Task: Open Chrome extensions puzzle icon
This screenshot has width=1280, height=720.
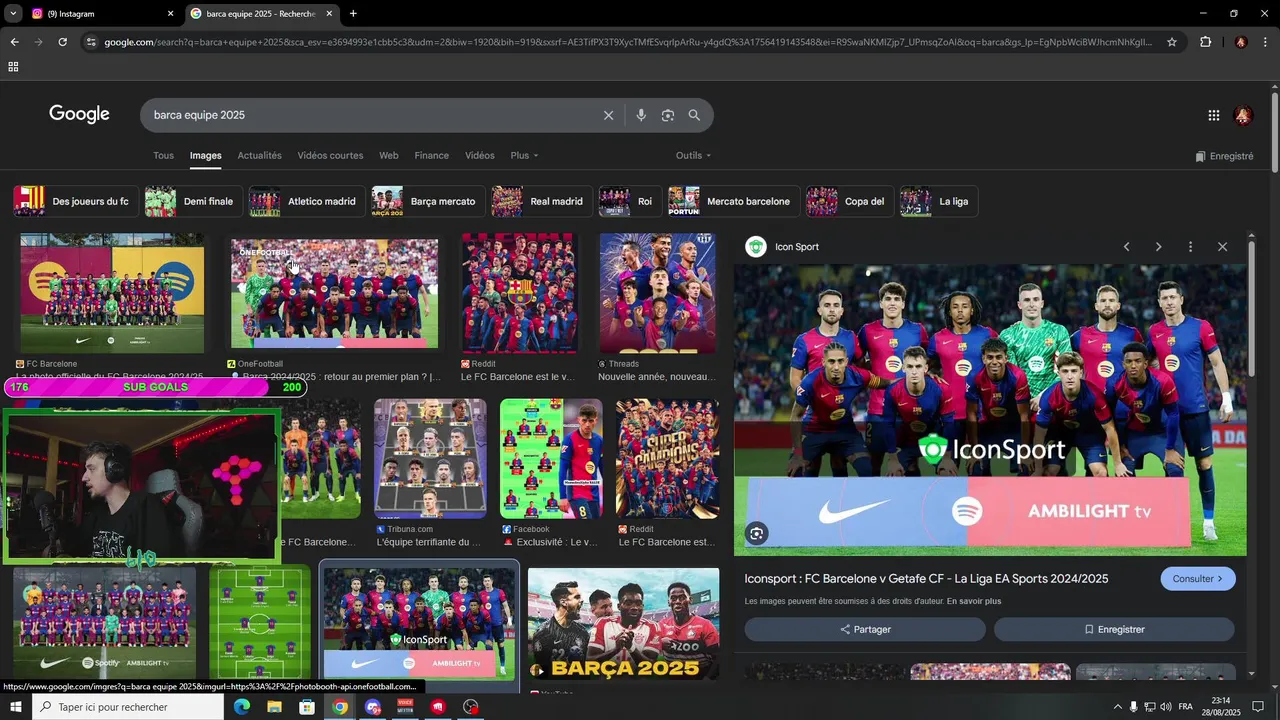Action: (1205, 42)
